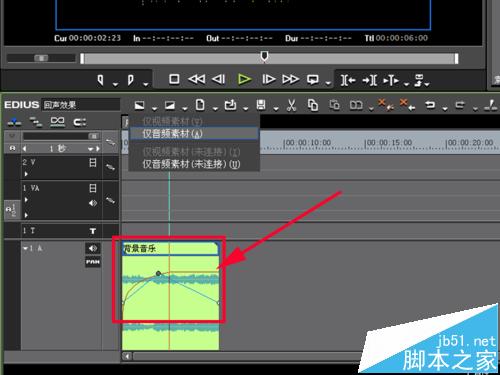Copy clip with the copy icon
Viewport: 500px width, 375px height.
pos(313,105)
